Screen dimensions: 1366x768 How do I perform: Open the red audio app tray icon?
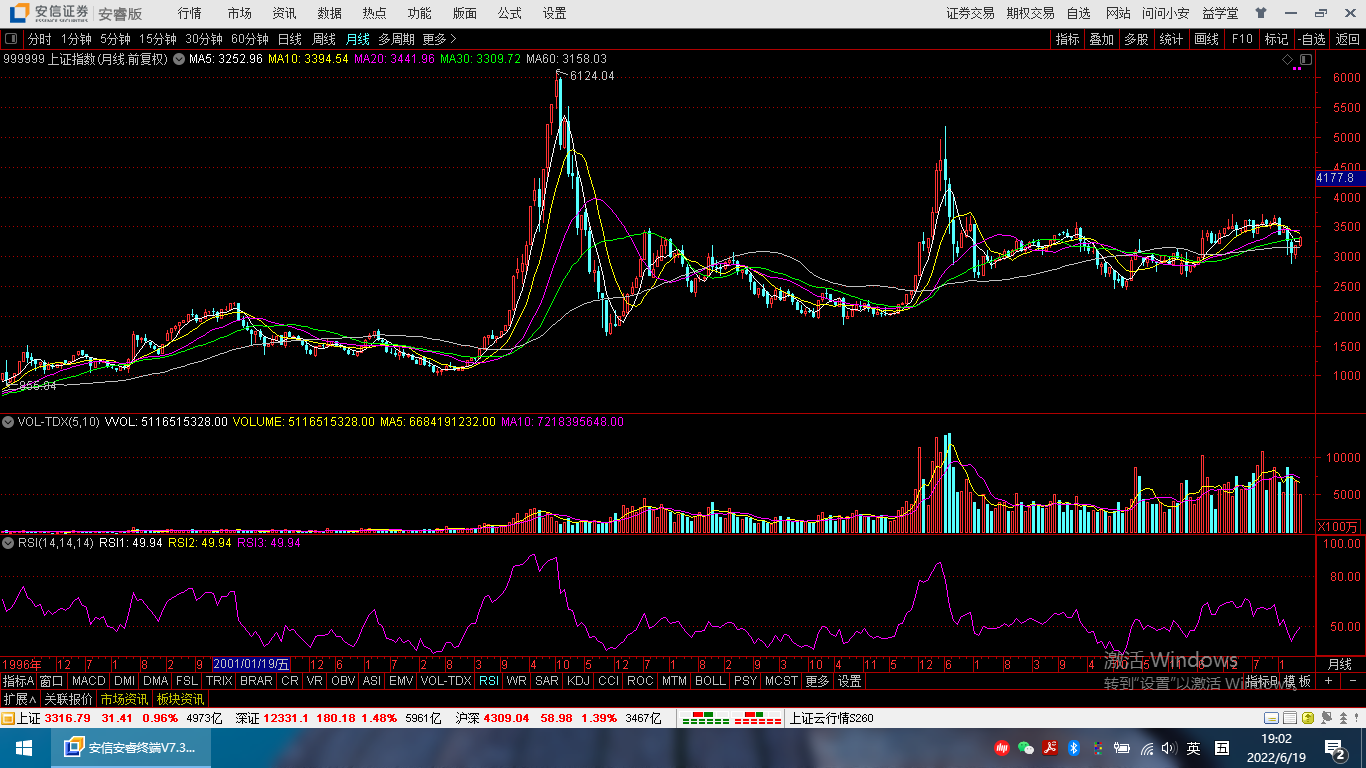[x=1002, y=748]
